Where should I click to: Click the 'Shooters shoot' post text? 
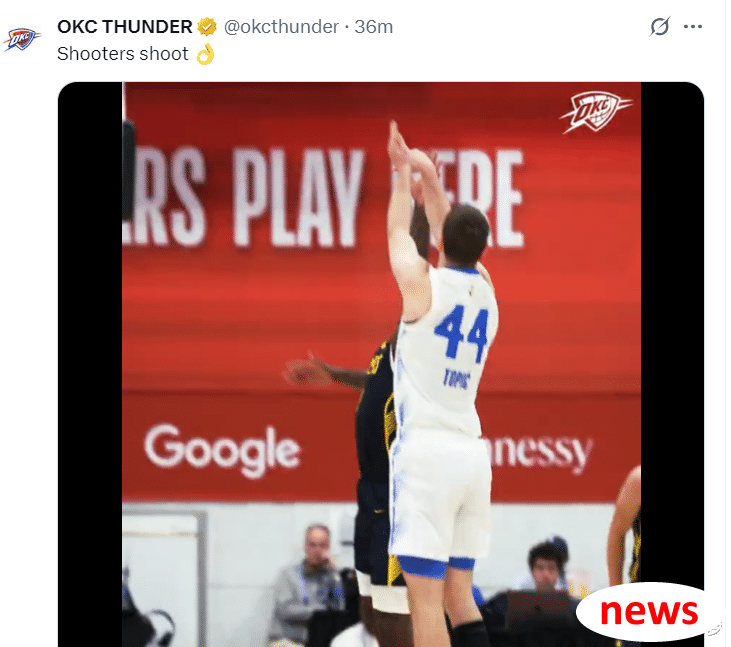tap(123, 54)
